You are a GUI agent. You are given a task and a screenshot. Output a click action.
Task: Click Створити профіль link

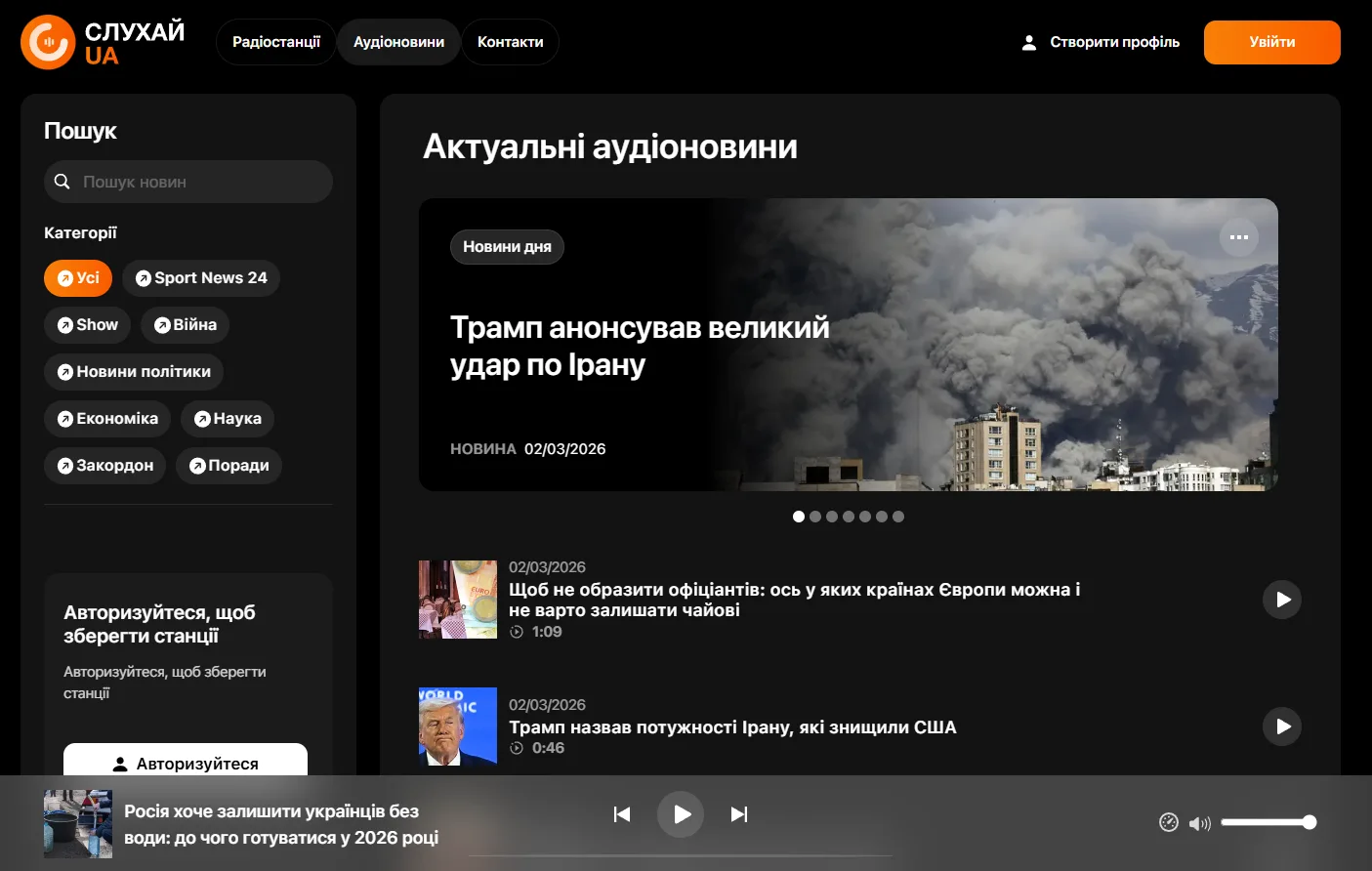point(1101,42)
